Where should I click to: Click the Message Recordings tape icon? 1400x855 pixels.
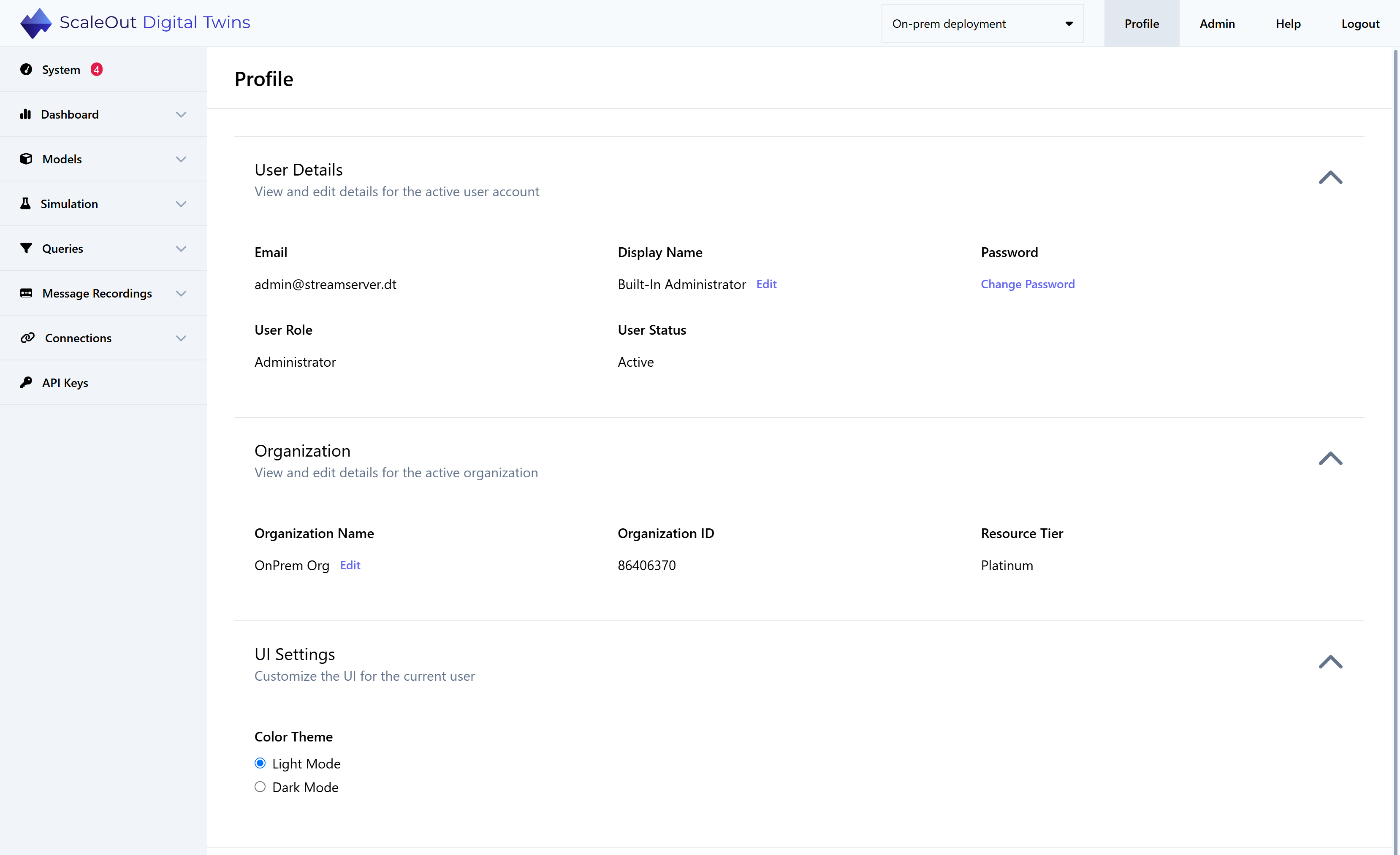tap(26, 293)
